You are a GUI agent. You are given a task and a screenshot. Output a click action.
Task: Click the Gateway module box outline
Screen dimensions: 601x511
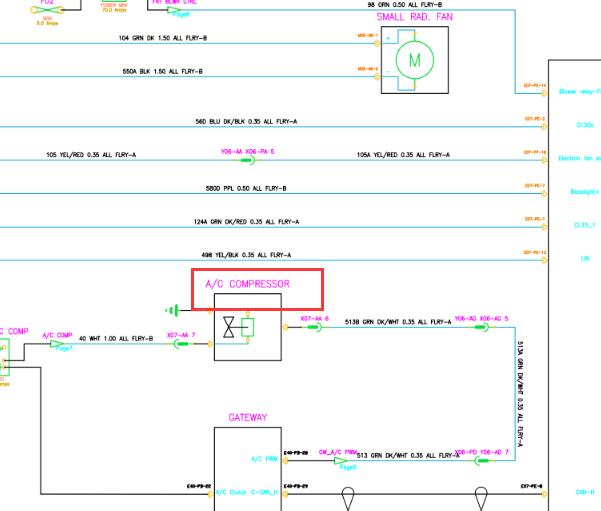(248, 469)
